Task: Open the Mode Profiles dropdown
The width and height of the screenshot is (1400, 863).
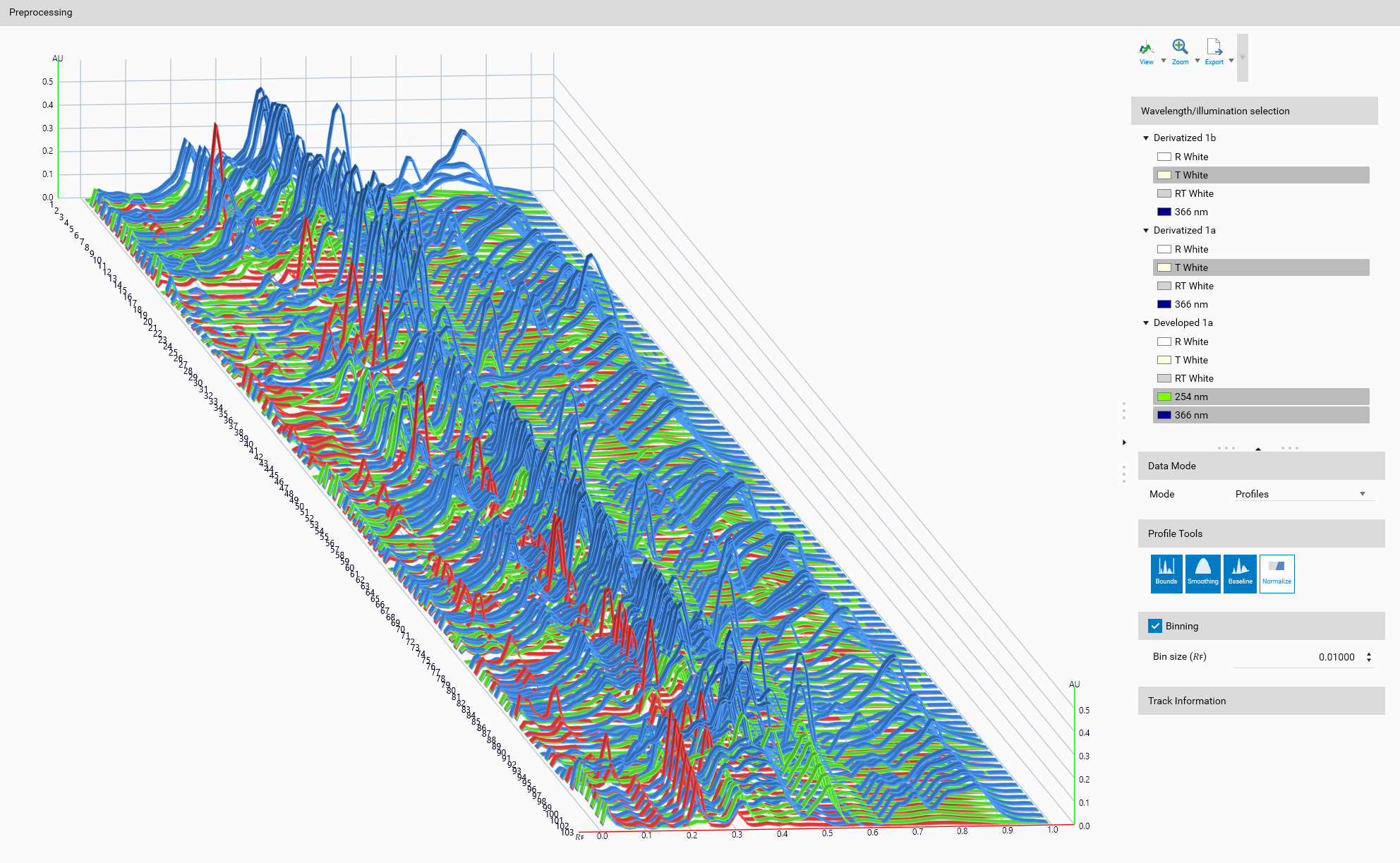Action: point(1301,494)
